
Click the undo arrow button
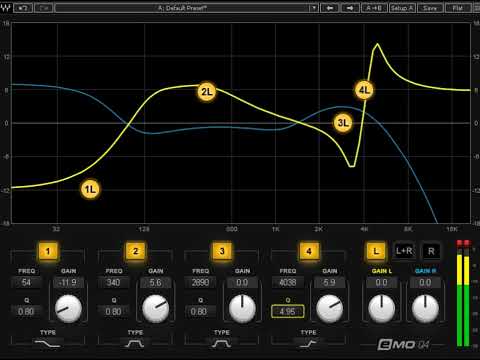click(x=23, y=8)
